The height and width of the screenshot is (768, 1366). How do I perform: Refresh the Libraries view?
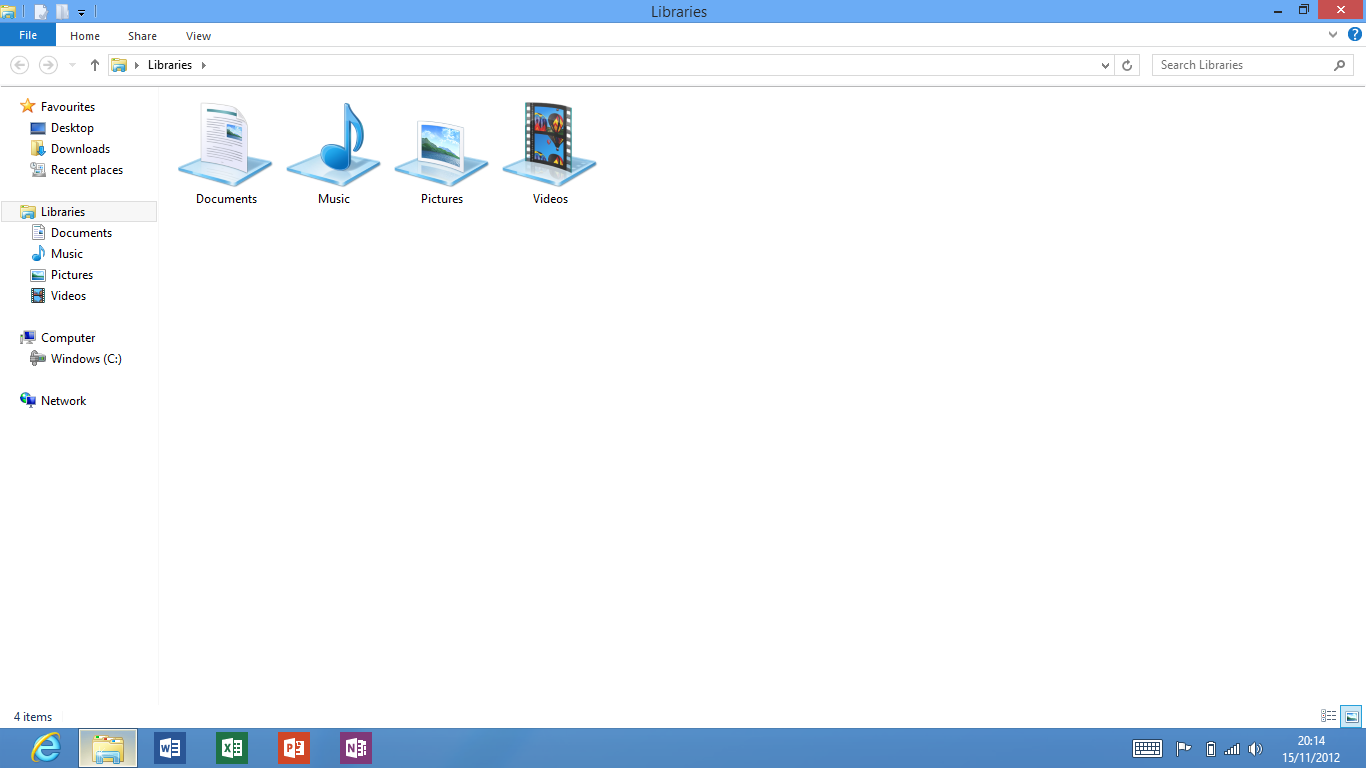click(1127, 65)
